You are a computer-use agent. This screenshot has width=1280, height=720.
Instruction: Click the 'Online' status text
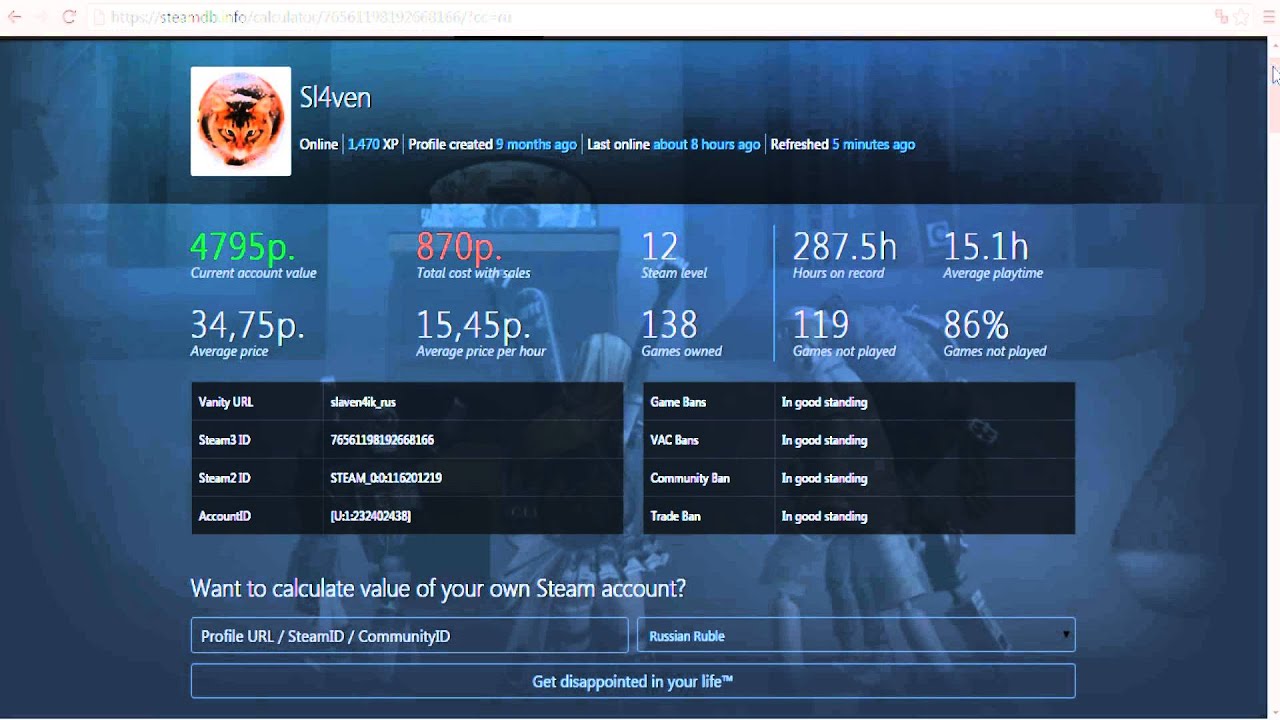point(319,144)
